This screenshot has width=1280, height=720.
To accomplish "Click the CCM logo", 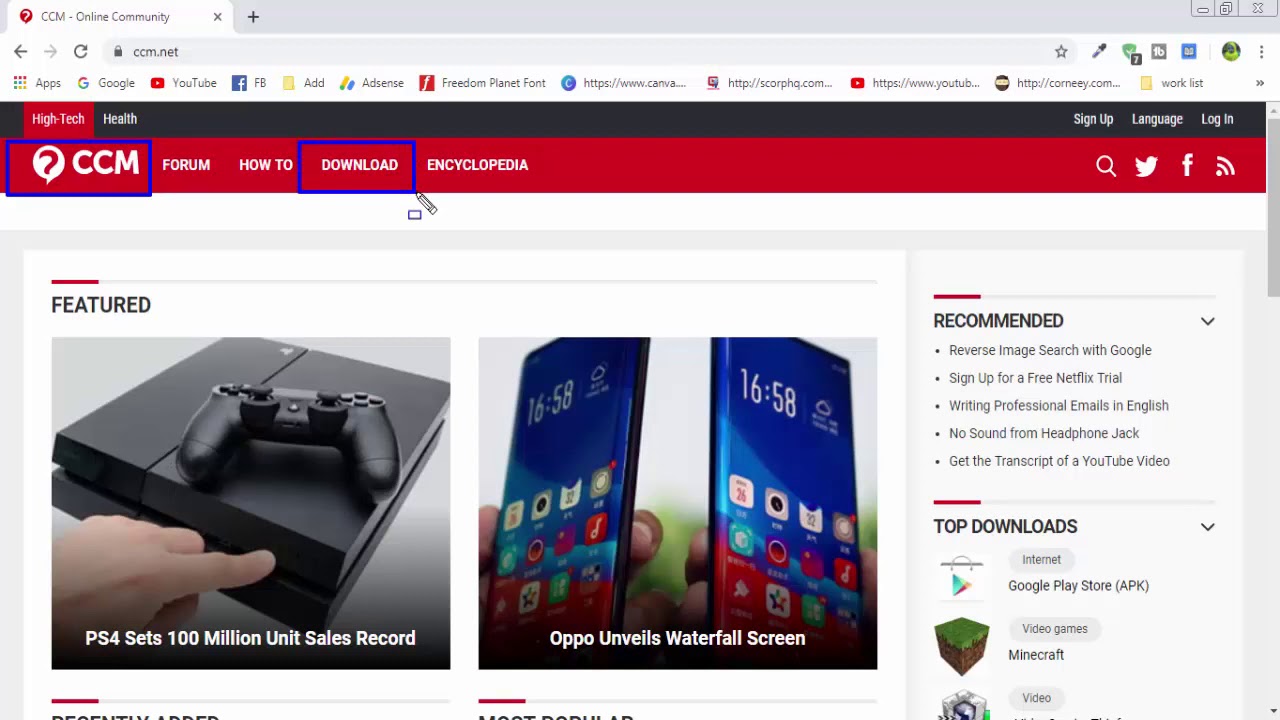I will click(x=85, y=164).
